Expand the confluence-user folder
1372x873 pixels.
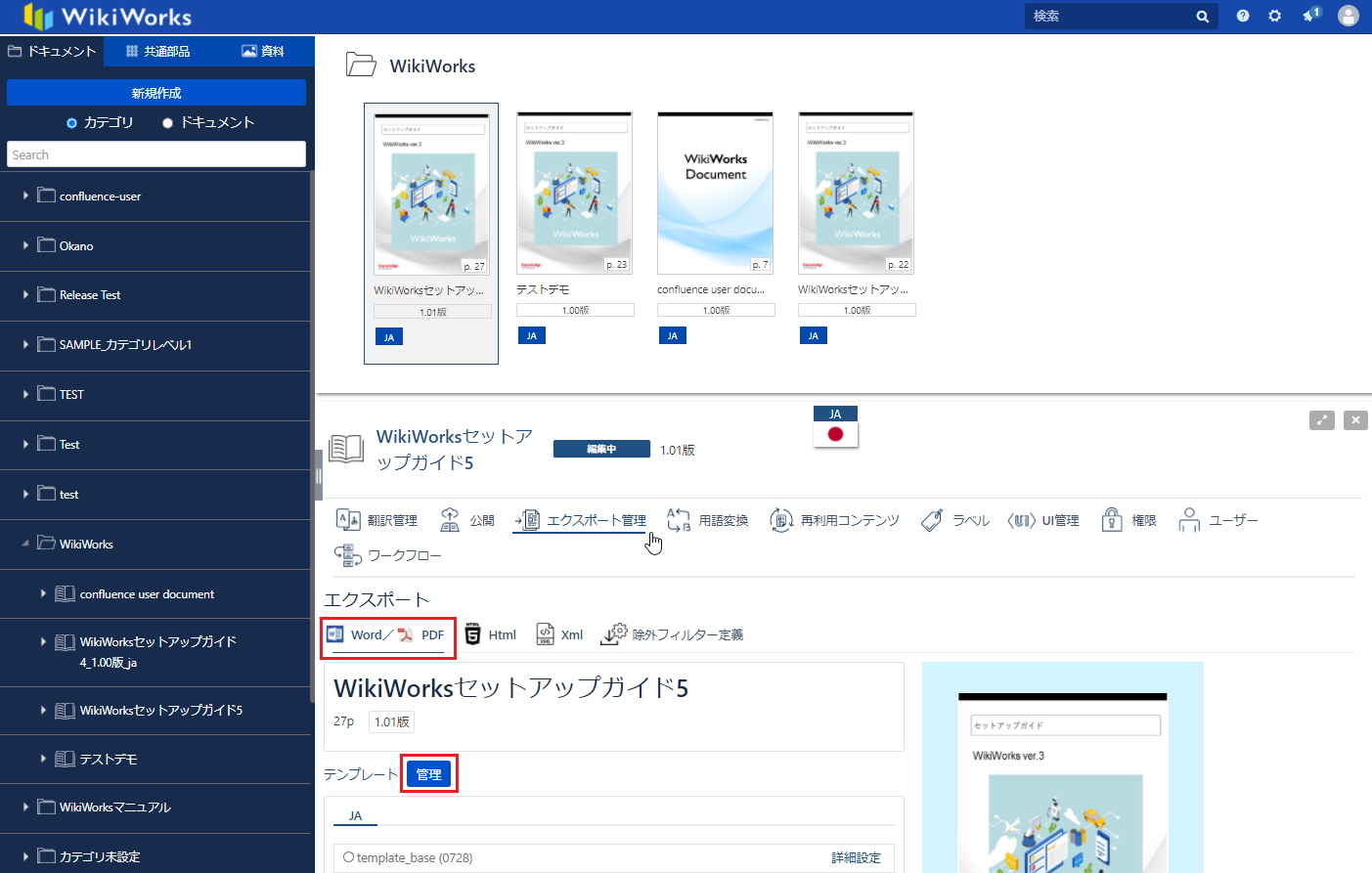25,196
